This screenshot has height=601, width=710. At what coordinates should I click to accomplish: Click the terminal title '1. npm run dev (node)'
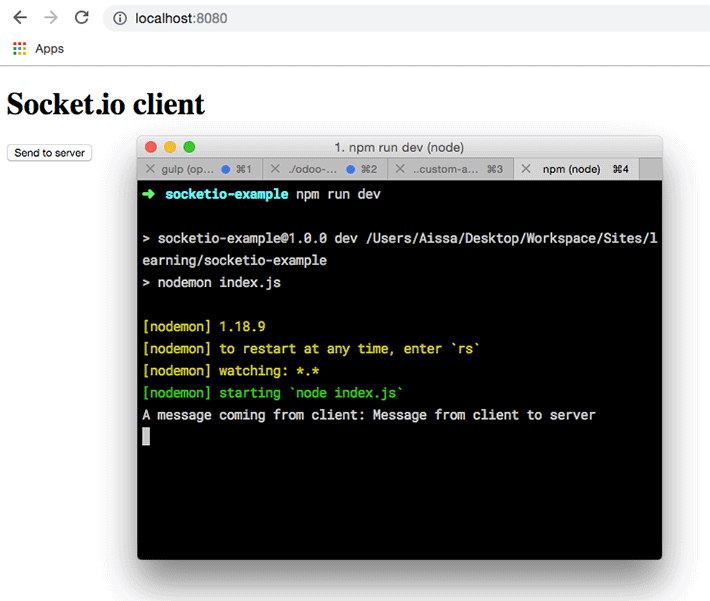click(399, 147)
